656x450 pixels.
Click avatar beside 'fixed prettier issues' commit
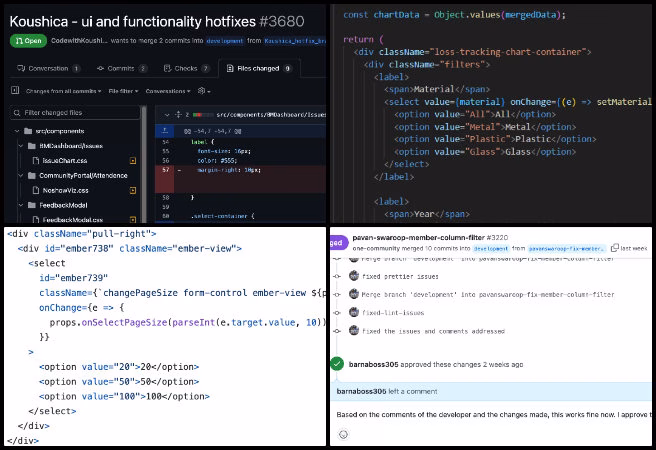point(354,276)
